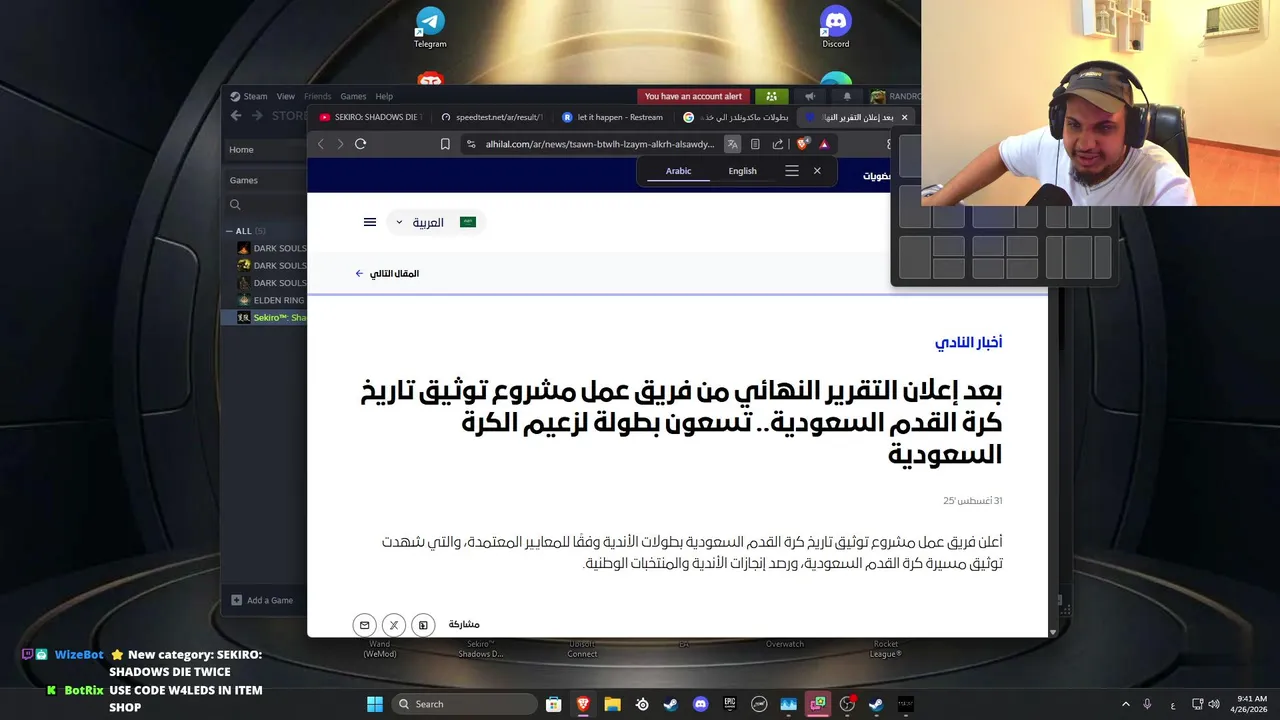Screen dimensions: 1280x720
Task: Click the page vertical scrollbar
Action: (x=1053, y=460)
